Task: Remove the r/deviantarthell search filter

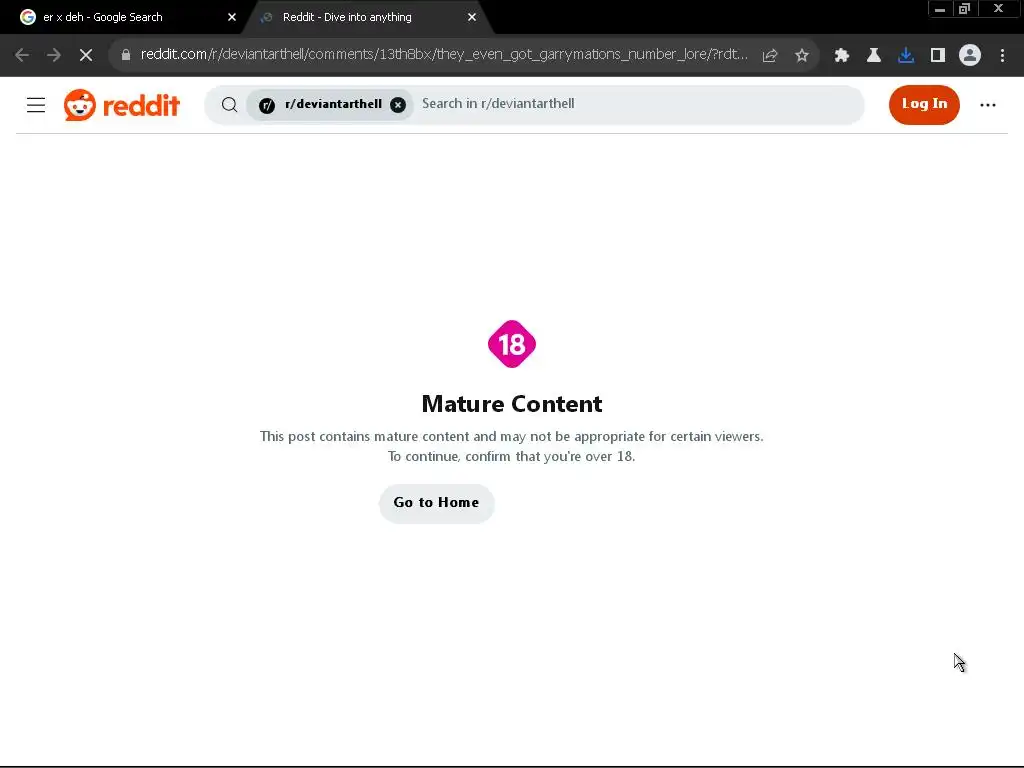Action: click(398, 104)
